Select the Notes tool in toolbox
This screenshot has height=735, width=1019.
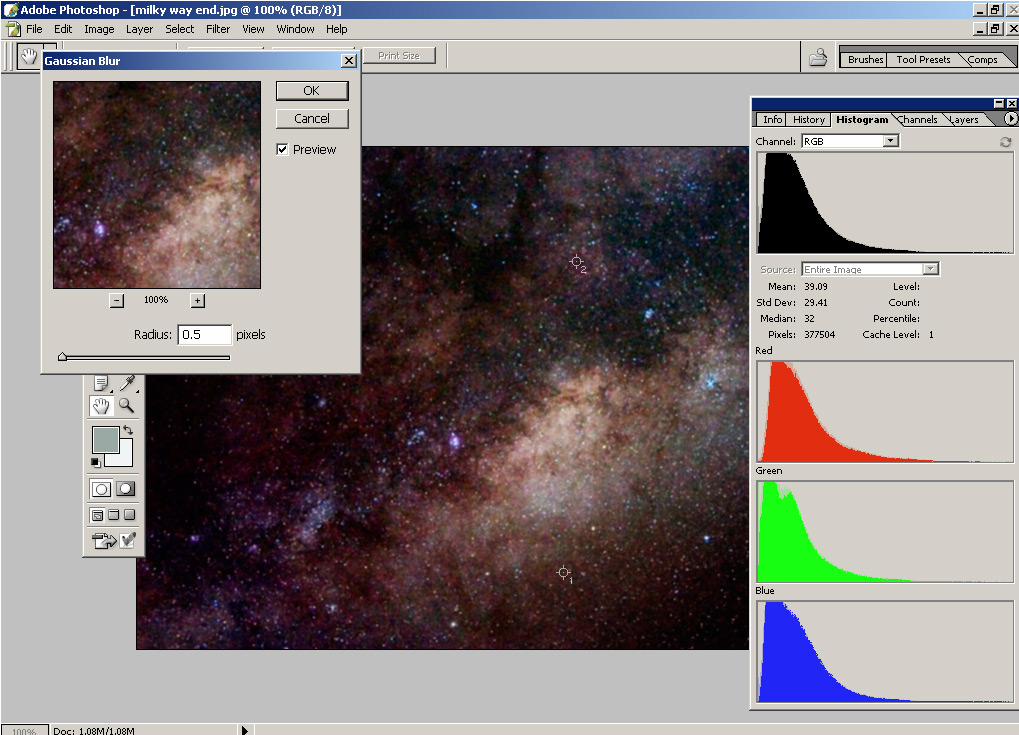click(101, 383)
